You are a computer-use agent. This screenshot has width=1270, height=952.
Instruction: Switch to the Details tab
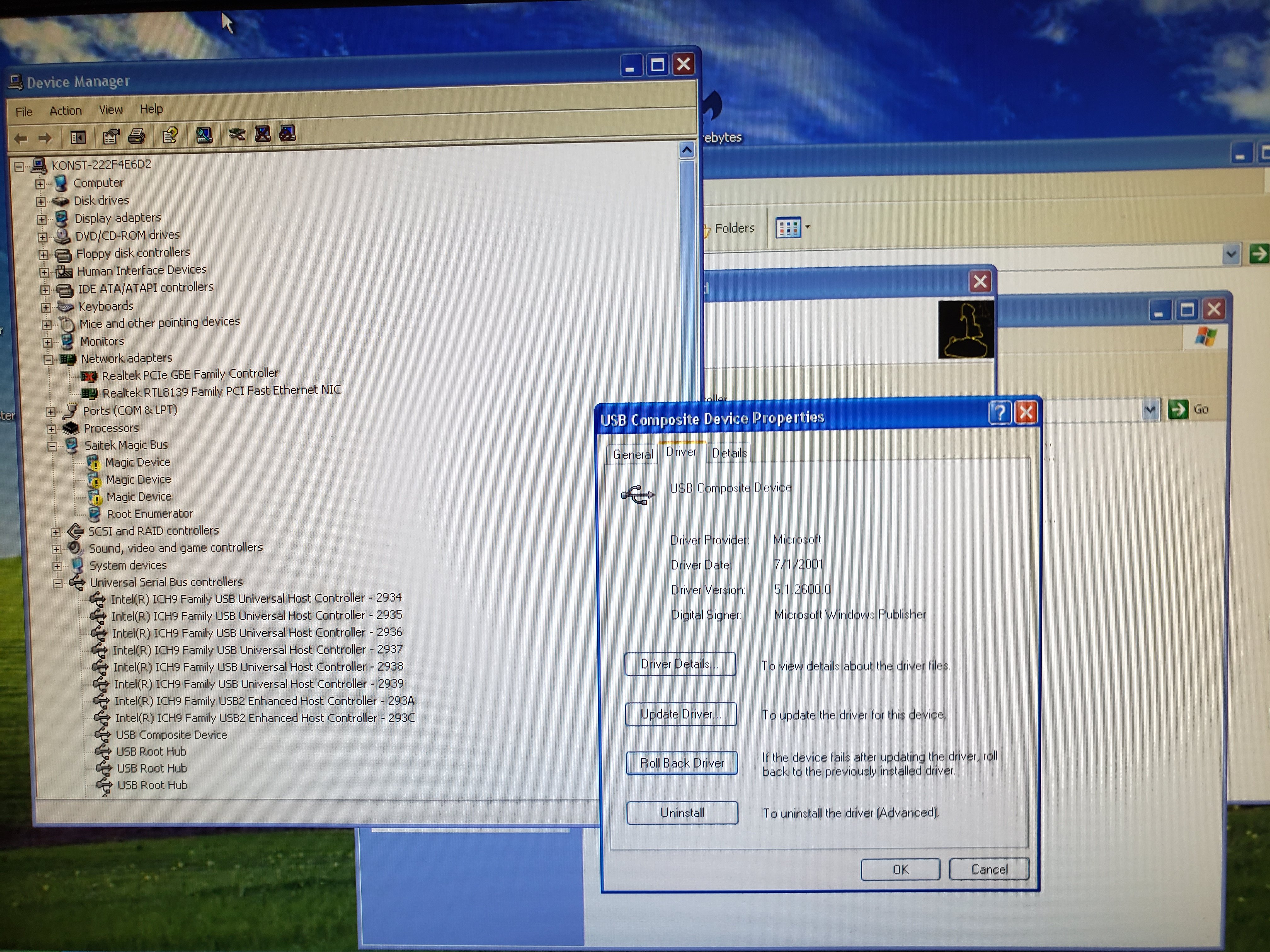click(x=729, y=453)
